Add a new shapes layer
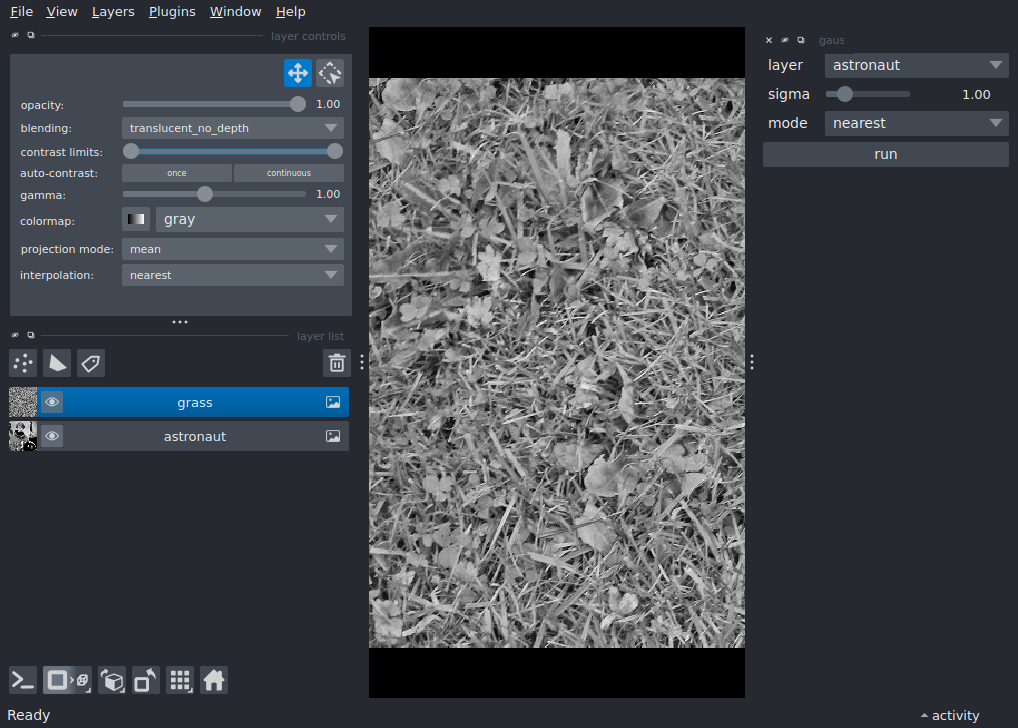The width and height of the screenshot is (1018, 728). pyautogui.click(x=56, y=363)
